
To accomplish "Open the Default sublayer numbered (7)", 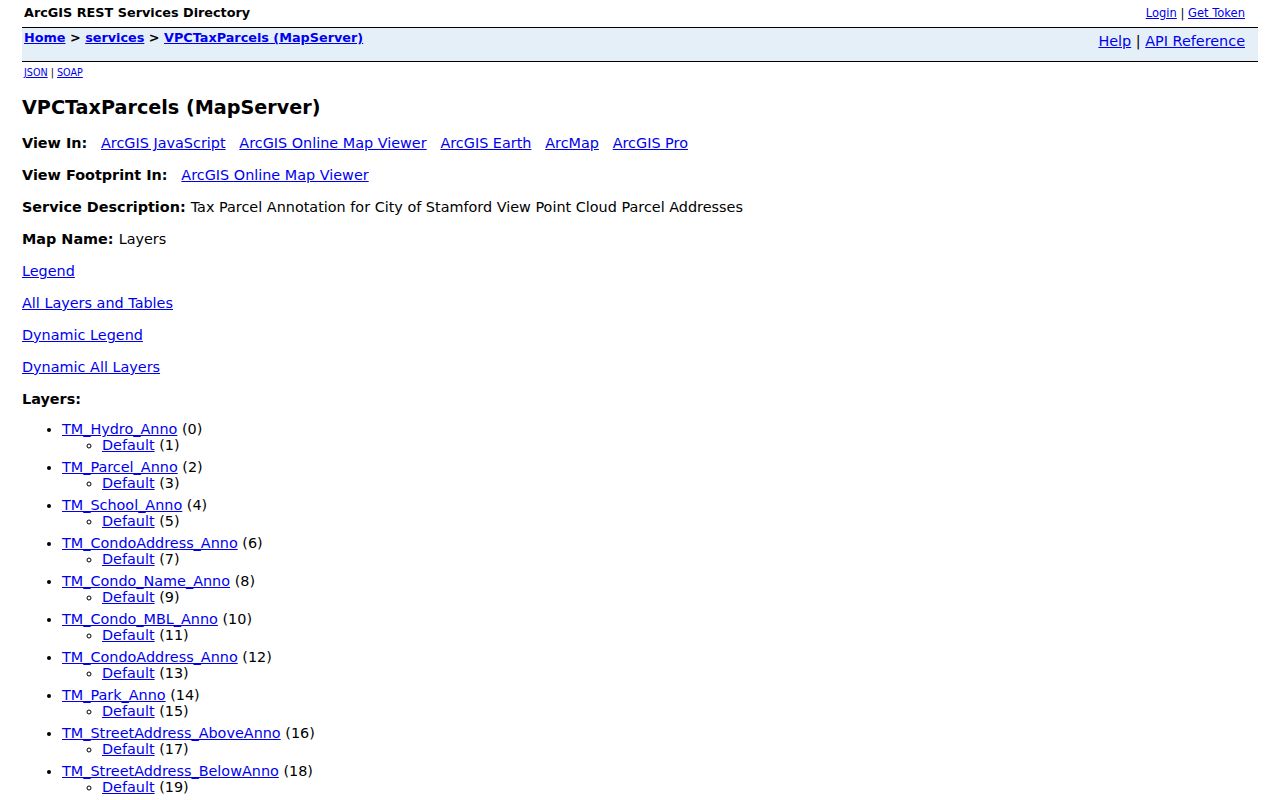I will click(128, 559).
